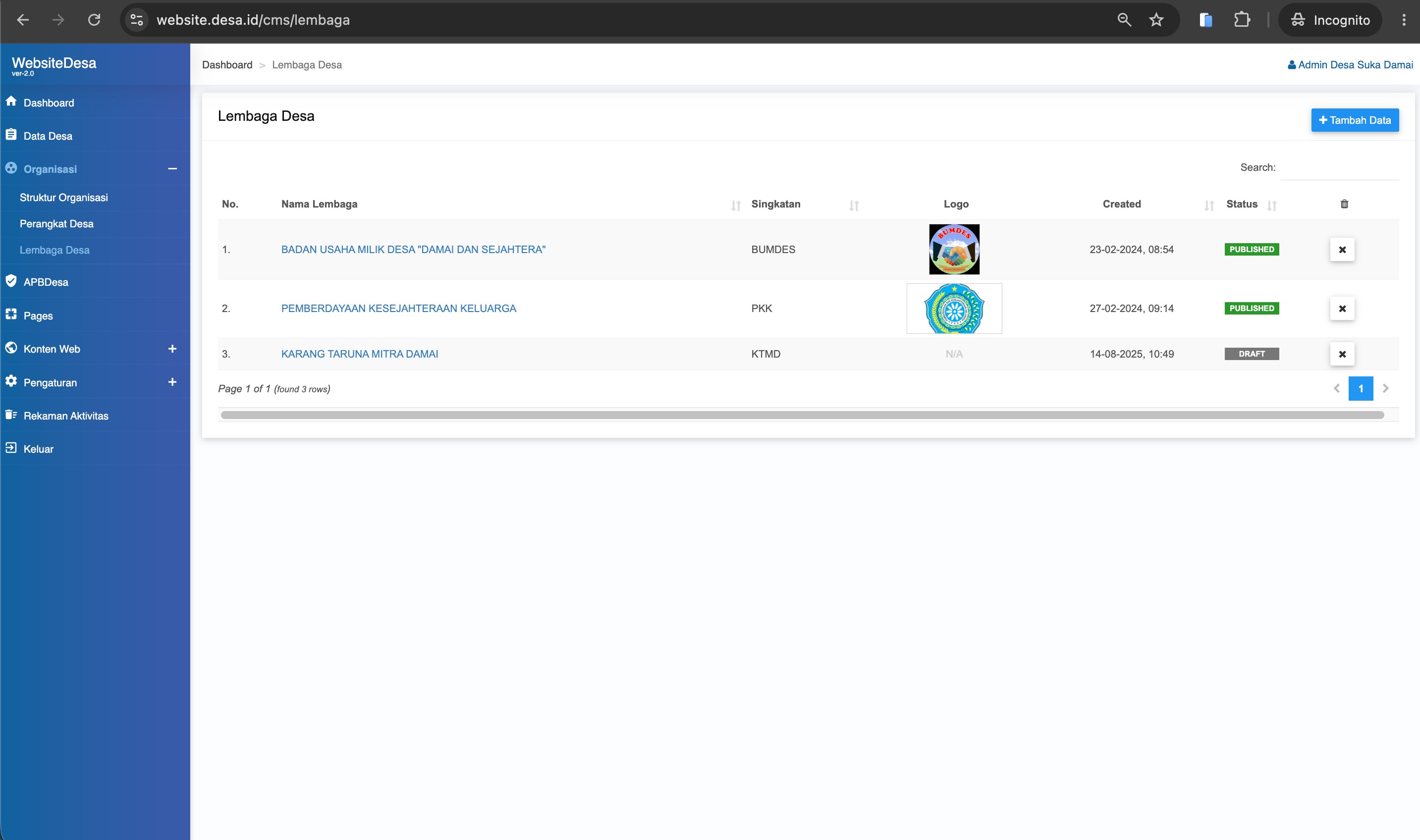The height and width of the screenshot is (840, 1420).
Task: Delete PKK row with X button
Action: tap(1342, 309)
